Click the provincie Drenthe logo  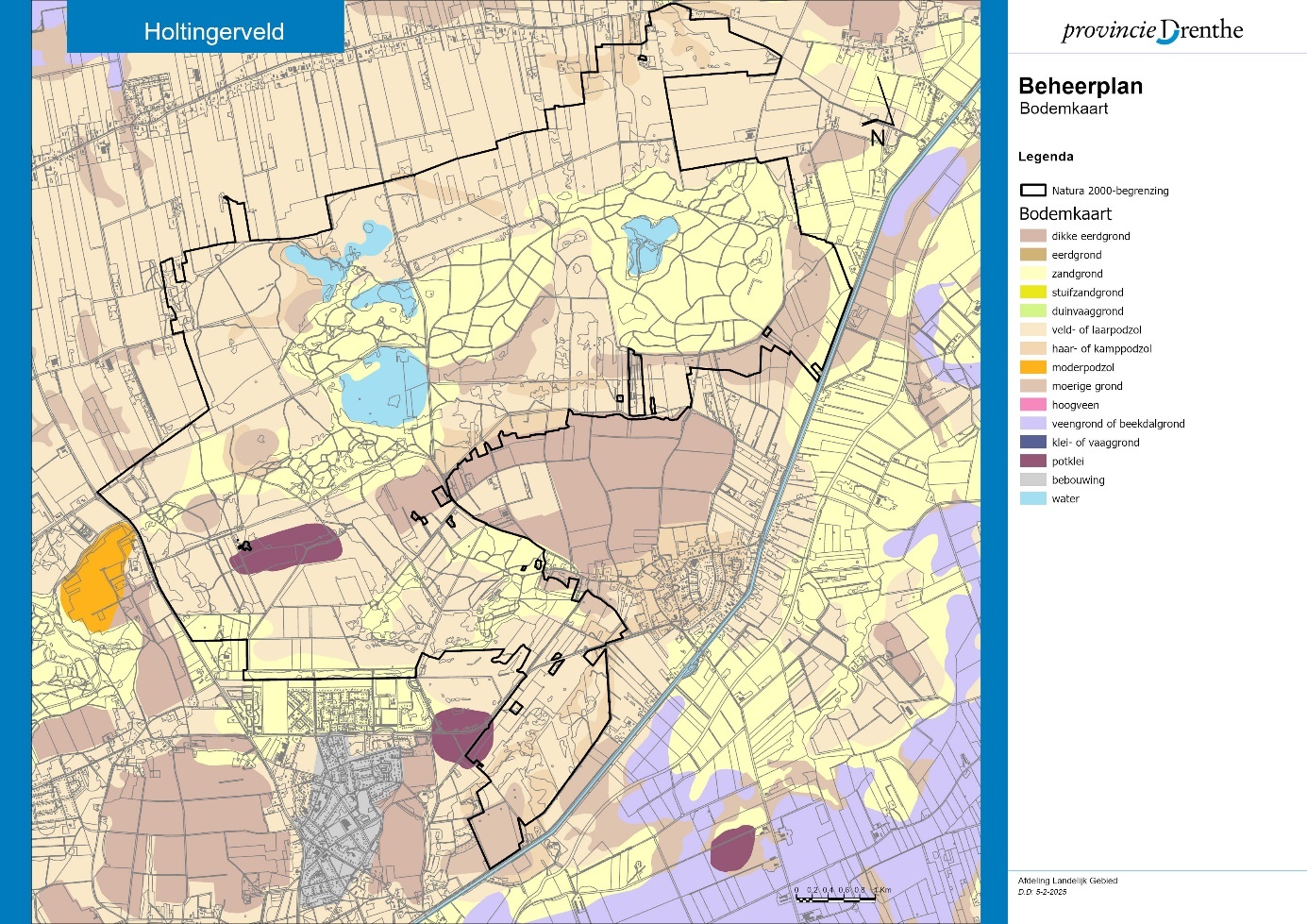click(x=1152, y=30)
